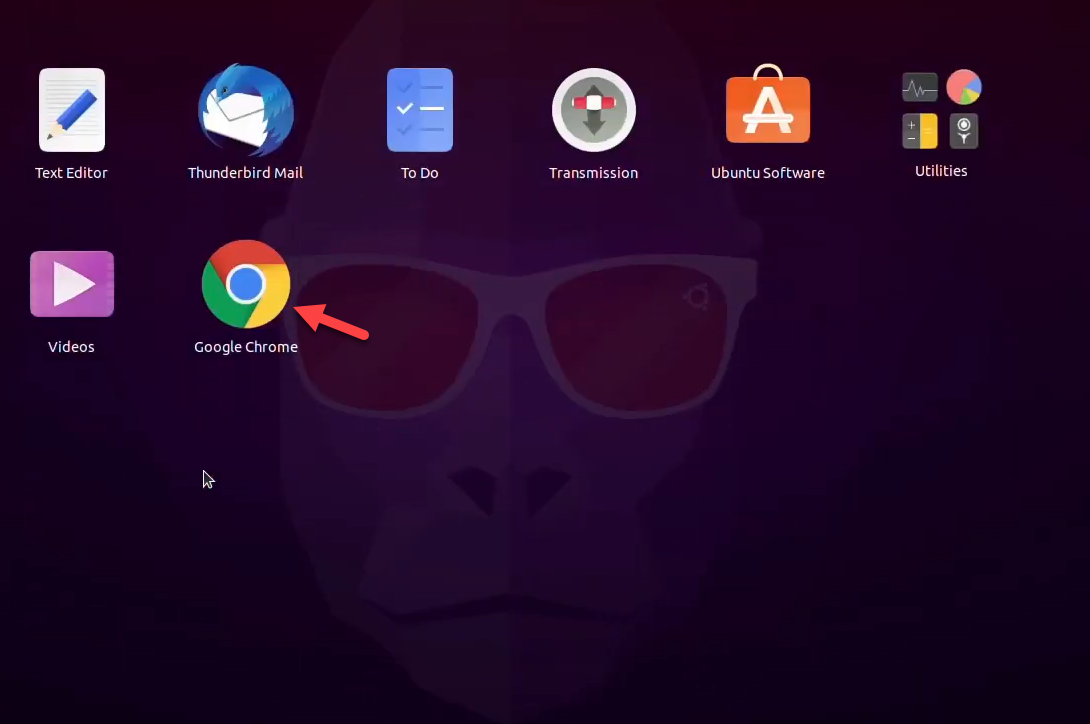The width and height of the screenshot is (1090, 724).
Task: Click the "Thunderbird Mail" label
Action: click(x=245, y=173)
